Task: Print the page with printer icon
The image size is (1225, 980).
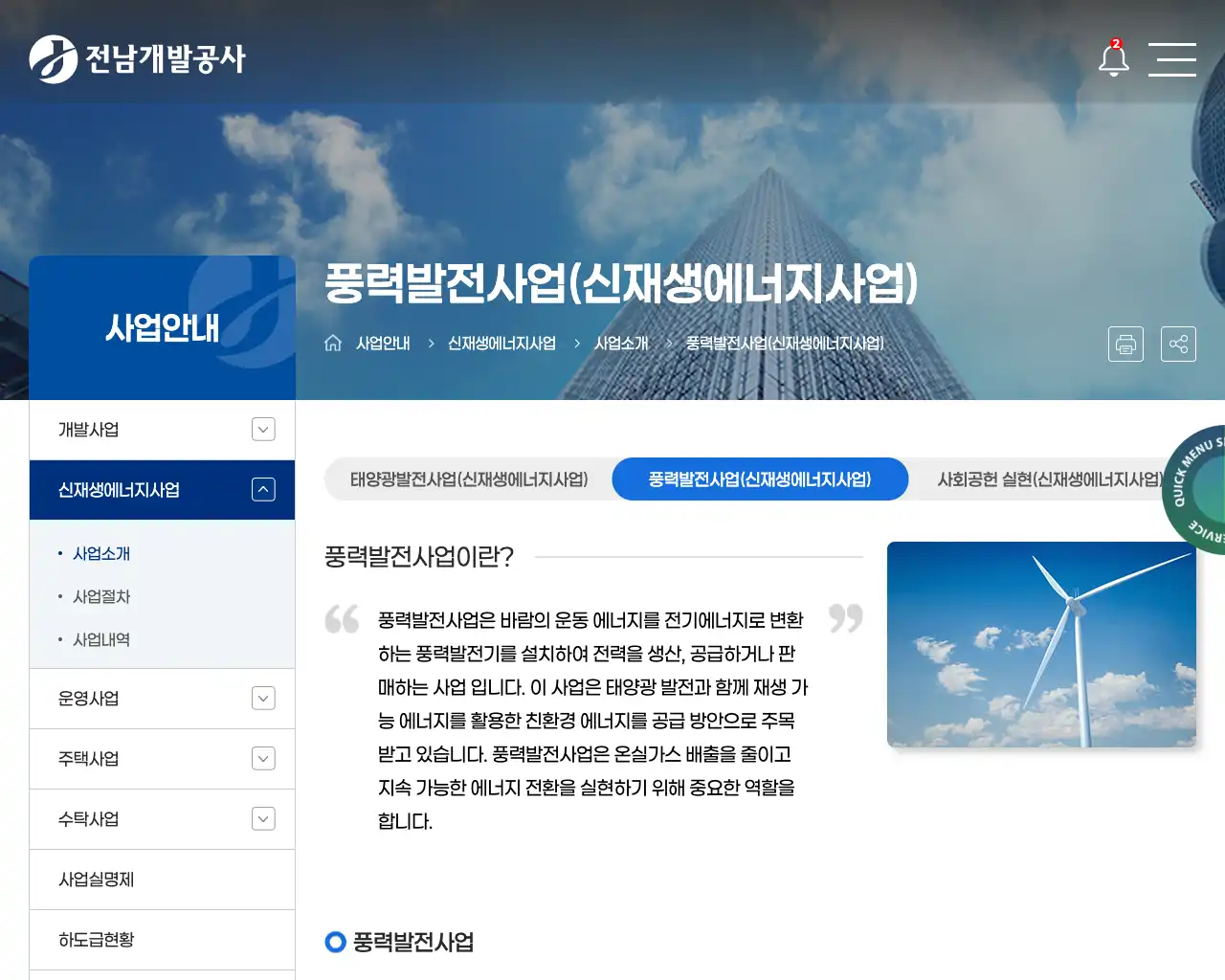Action: (1125, 344)
